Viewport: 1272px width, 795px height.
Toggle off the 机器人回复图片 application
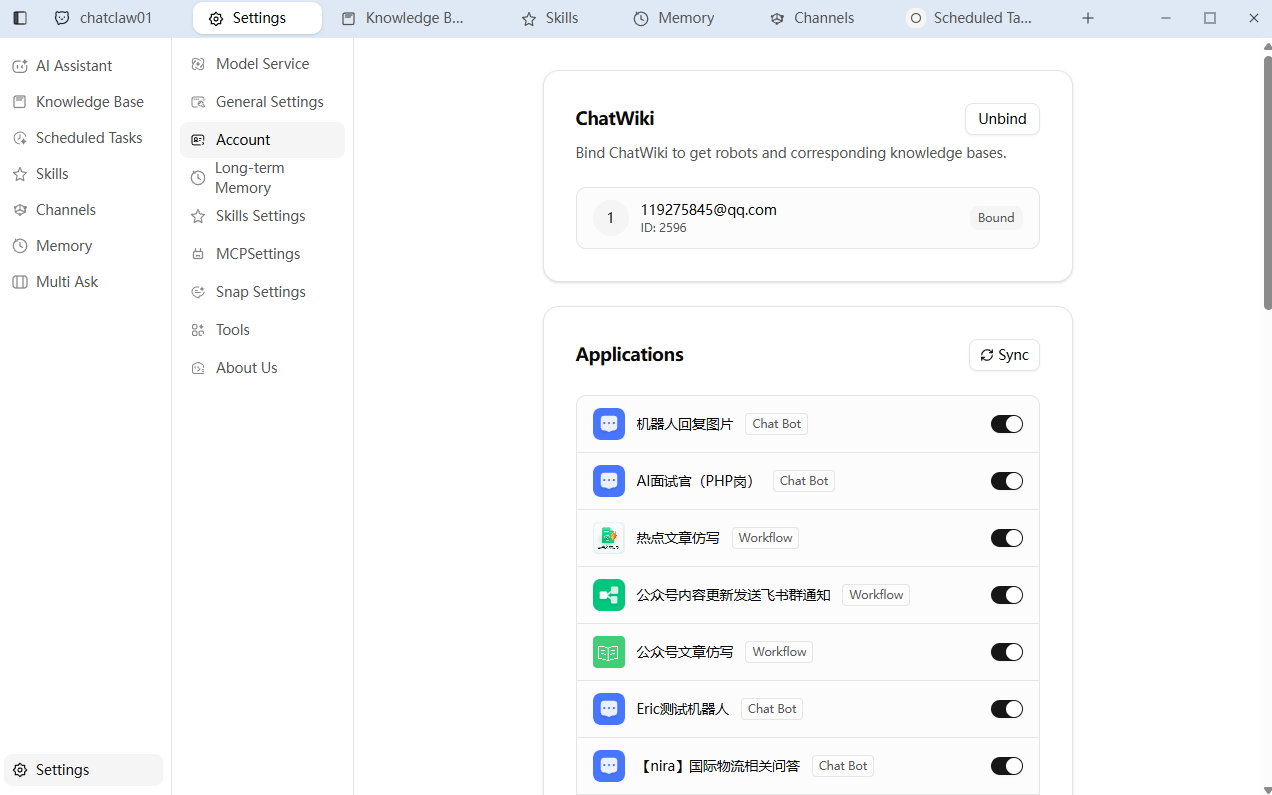[1007, 424]
